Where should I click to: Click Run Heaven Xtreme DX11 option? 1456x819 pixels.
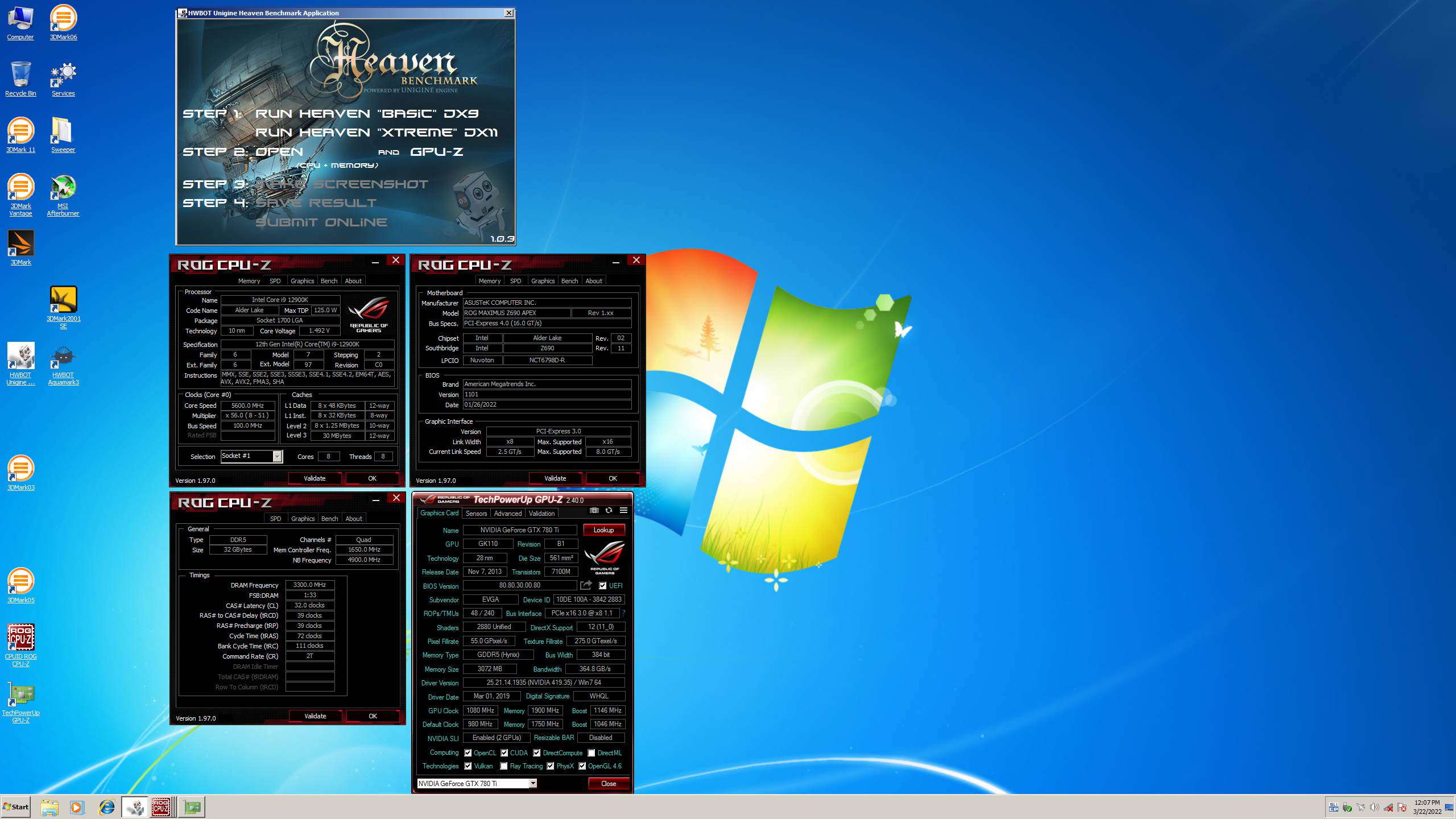tap(376, 133)
